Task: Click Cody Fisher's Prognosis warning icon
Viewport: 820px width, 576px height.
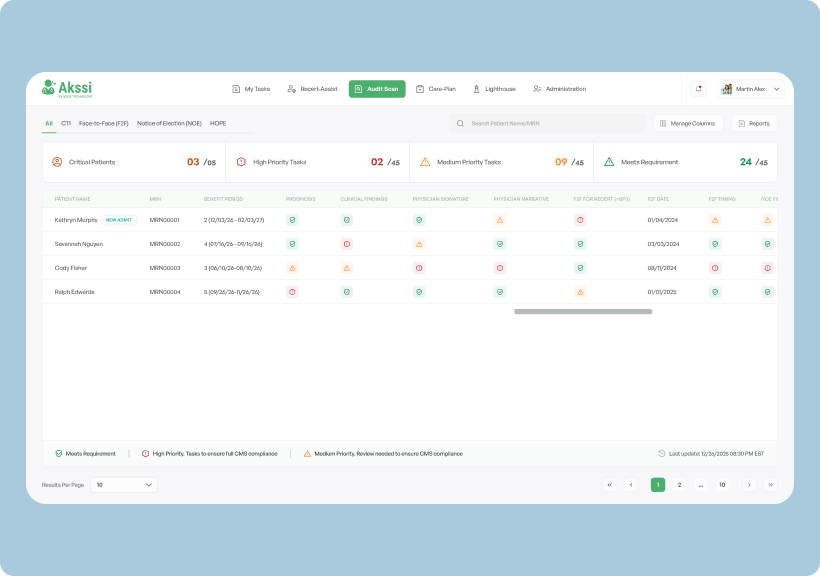Action: tap(292, 268)
